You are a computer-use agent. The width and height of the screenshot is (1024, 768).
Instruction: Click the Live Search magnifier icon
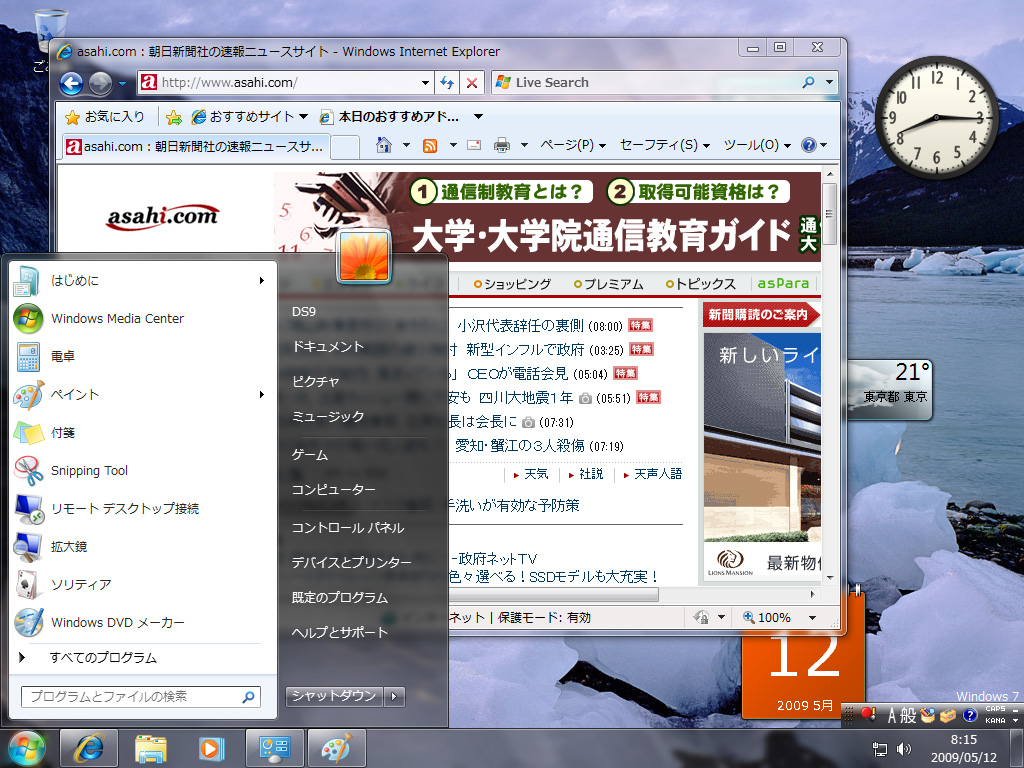coord(808,82)
